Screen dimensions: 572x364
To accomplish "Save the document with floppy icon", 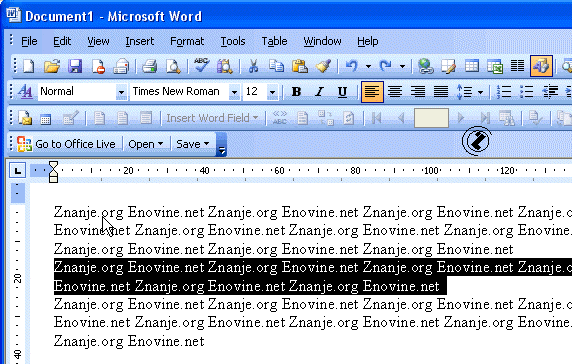I will (75, 66).
